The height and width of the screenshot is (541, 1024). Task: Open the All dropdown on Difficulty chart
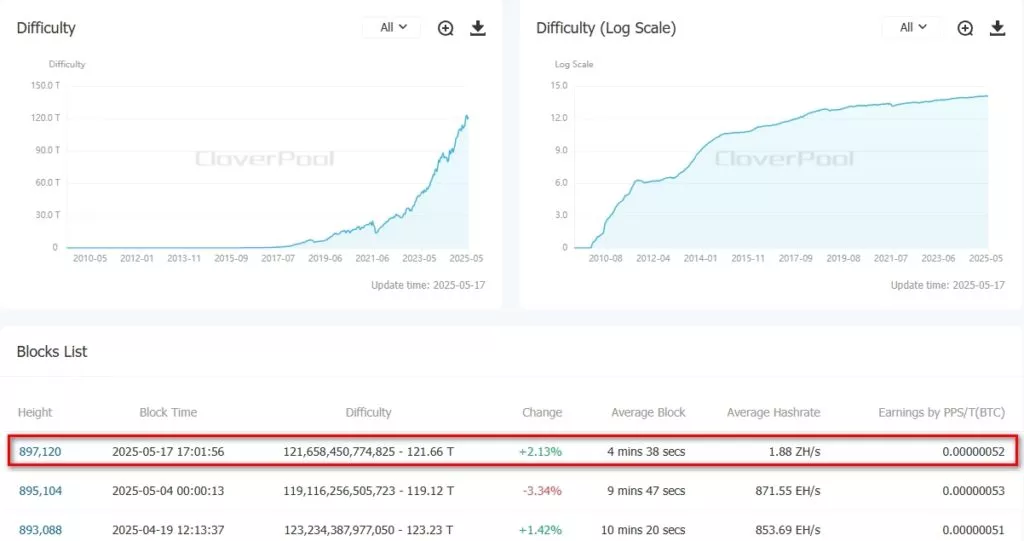tap(393, 28)
